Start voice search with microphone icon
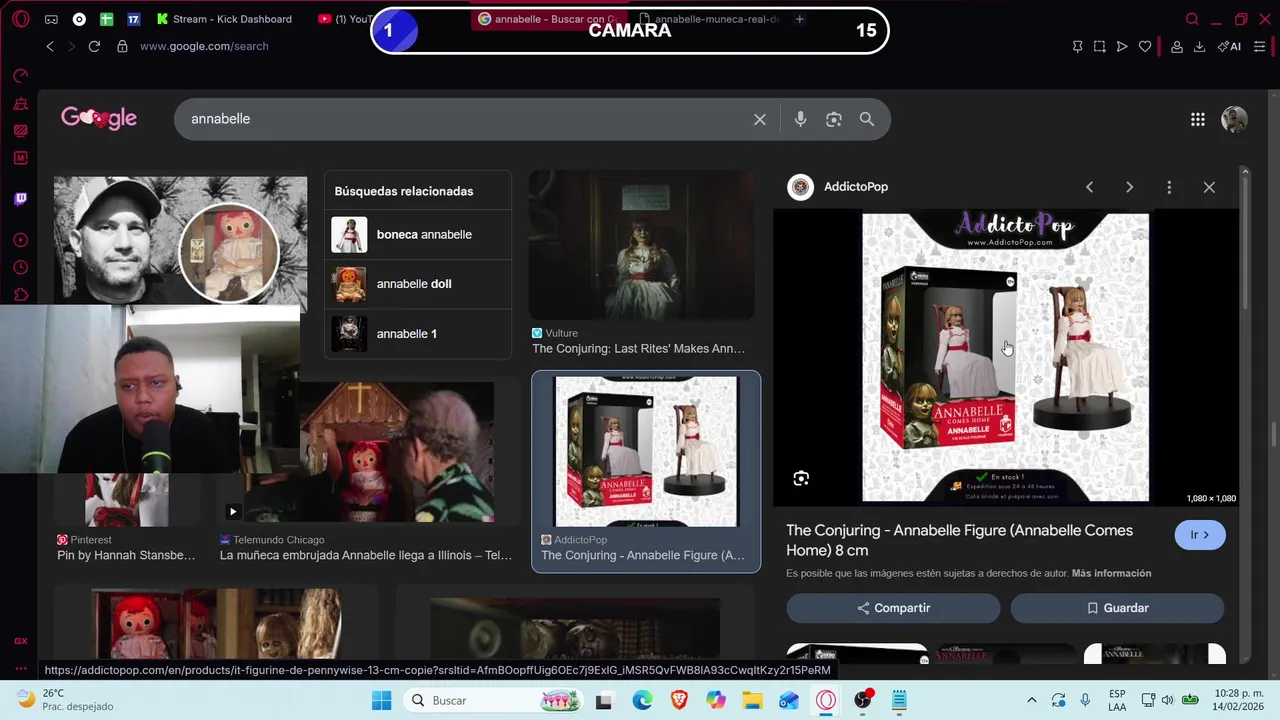1280x720 pixels. (800, 119)
